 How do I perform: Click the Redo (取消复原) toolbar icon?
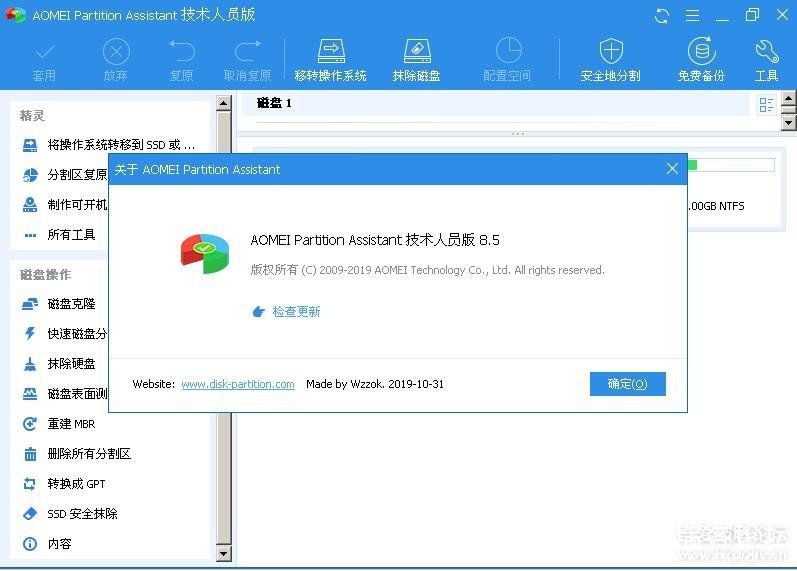tap(248, 59)
